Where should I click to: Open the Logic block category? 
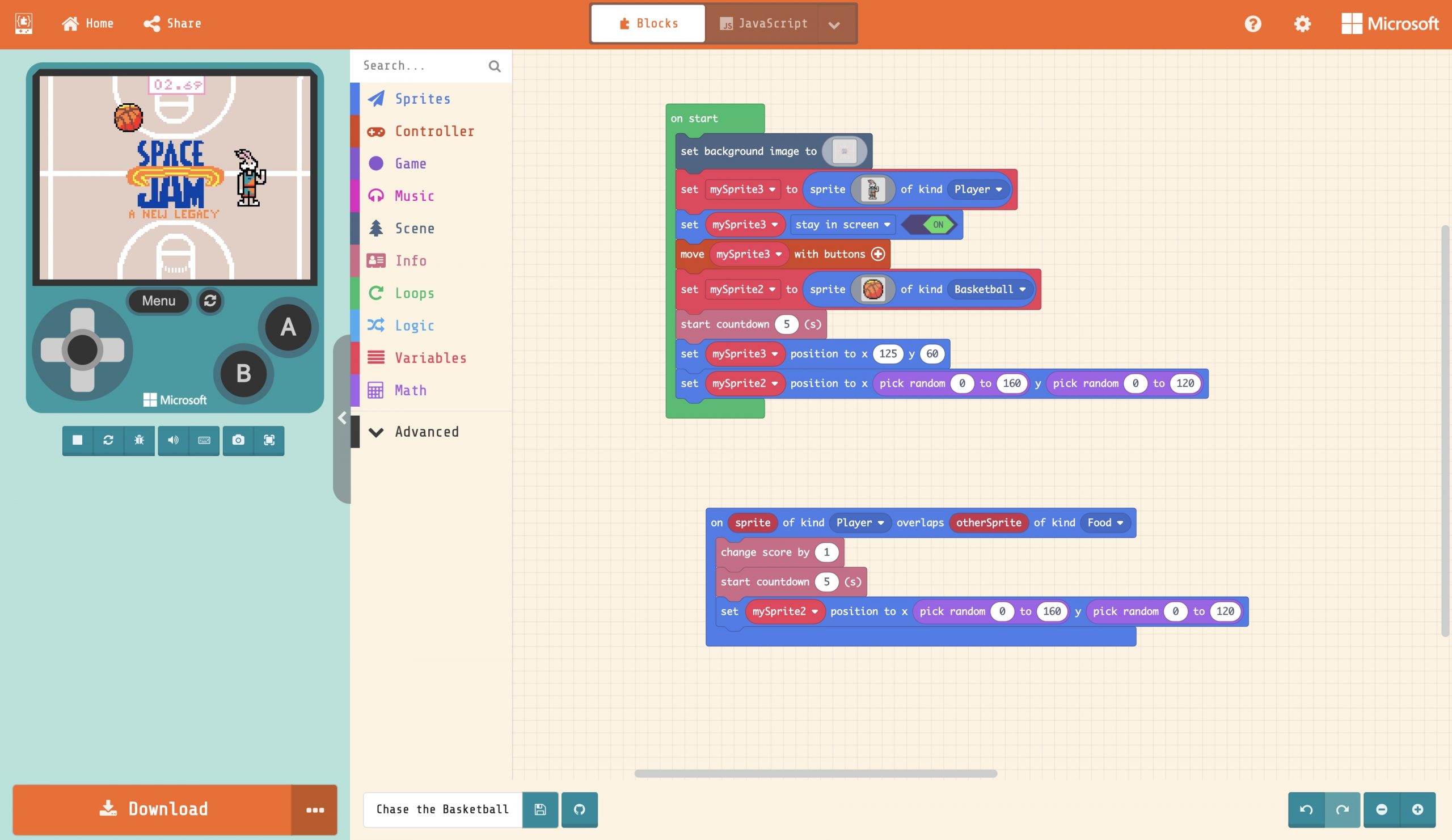[431, 326]
